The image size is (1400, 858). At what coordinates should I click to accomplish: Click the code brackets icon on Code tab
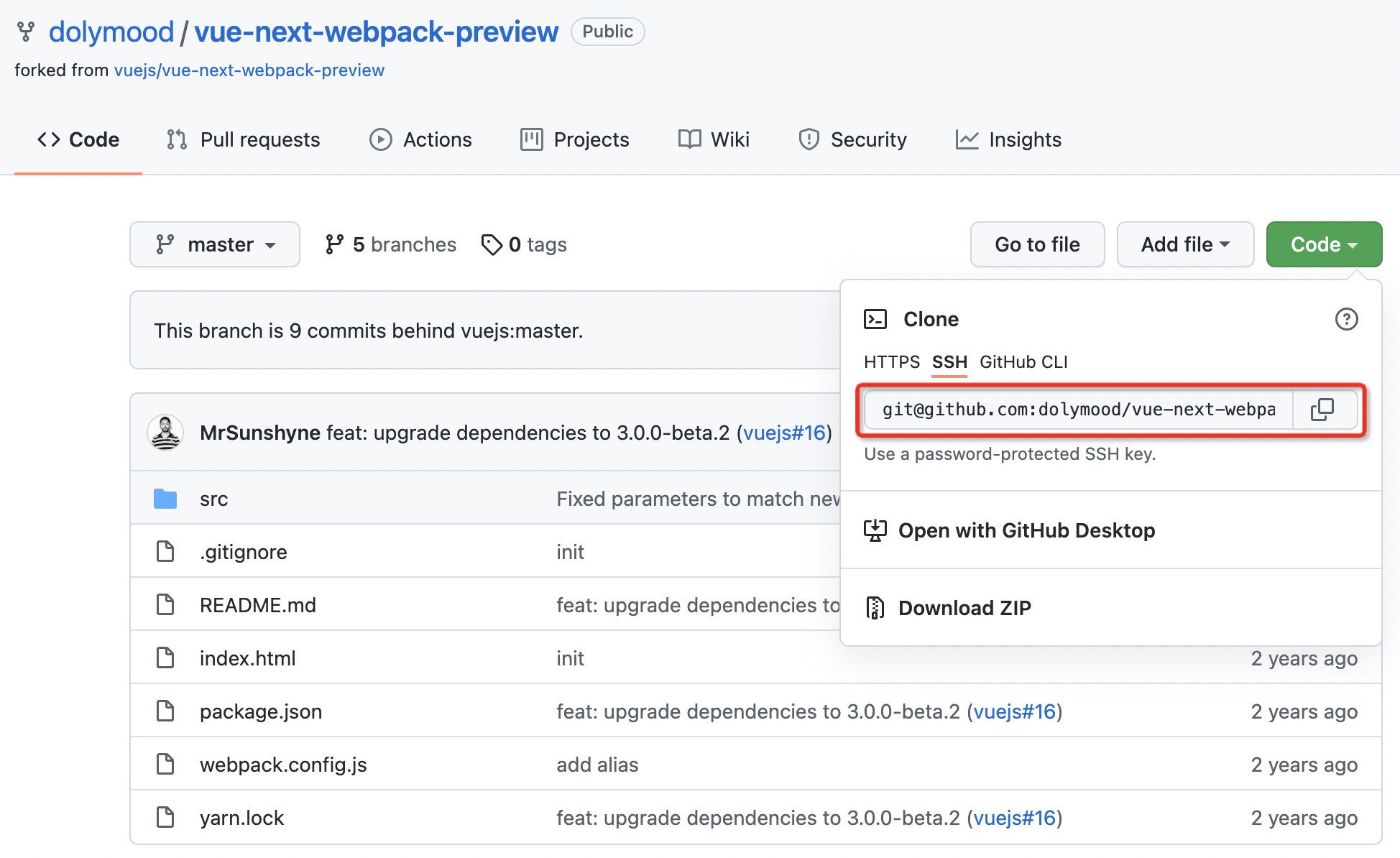pyautogui.click(x=48, y=139)
